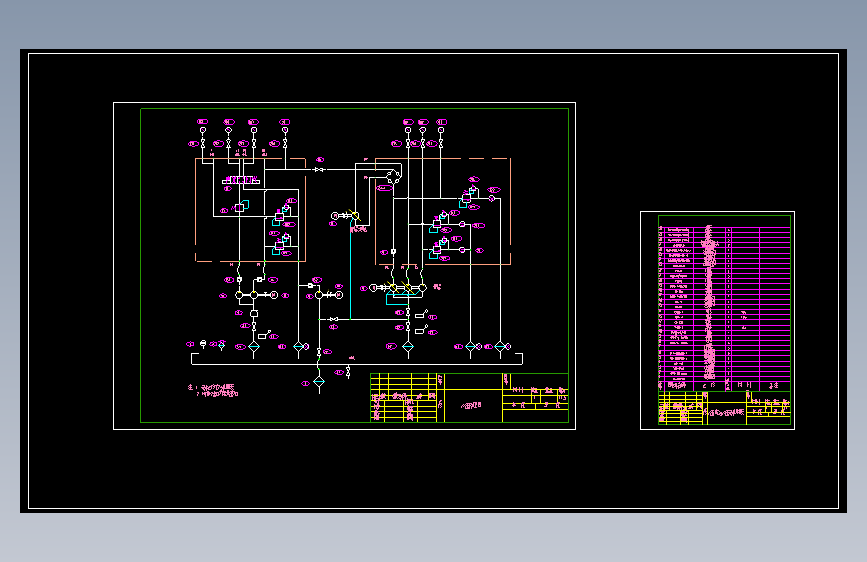Select the magenta parts list table sheet
This screenshot has height=562, width=867.
[717, 320]
